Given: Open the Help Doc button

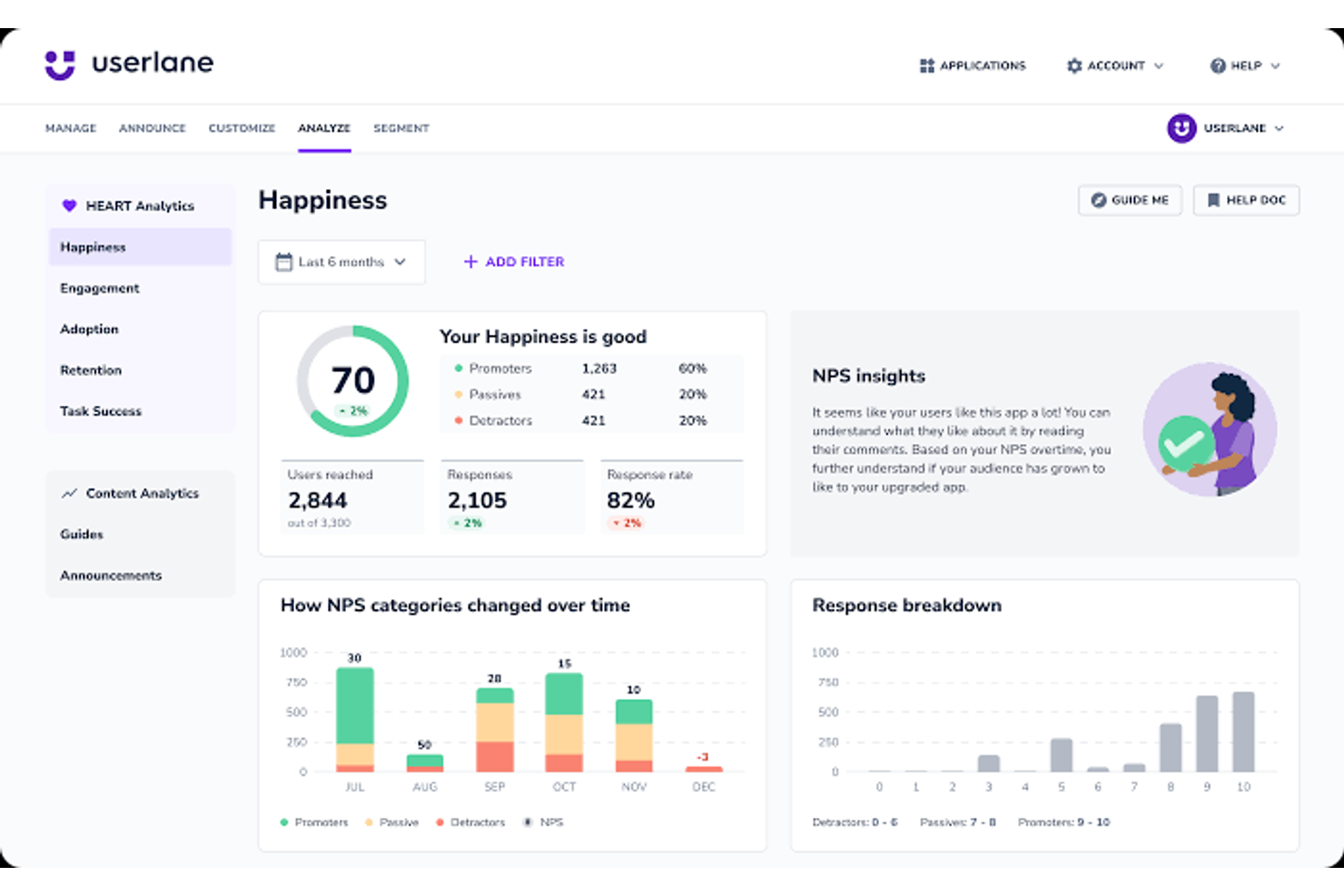Looking at the screenshot, I should pos(1246,200).
